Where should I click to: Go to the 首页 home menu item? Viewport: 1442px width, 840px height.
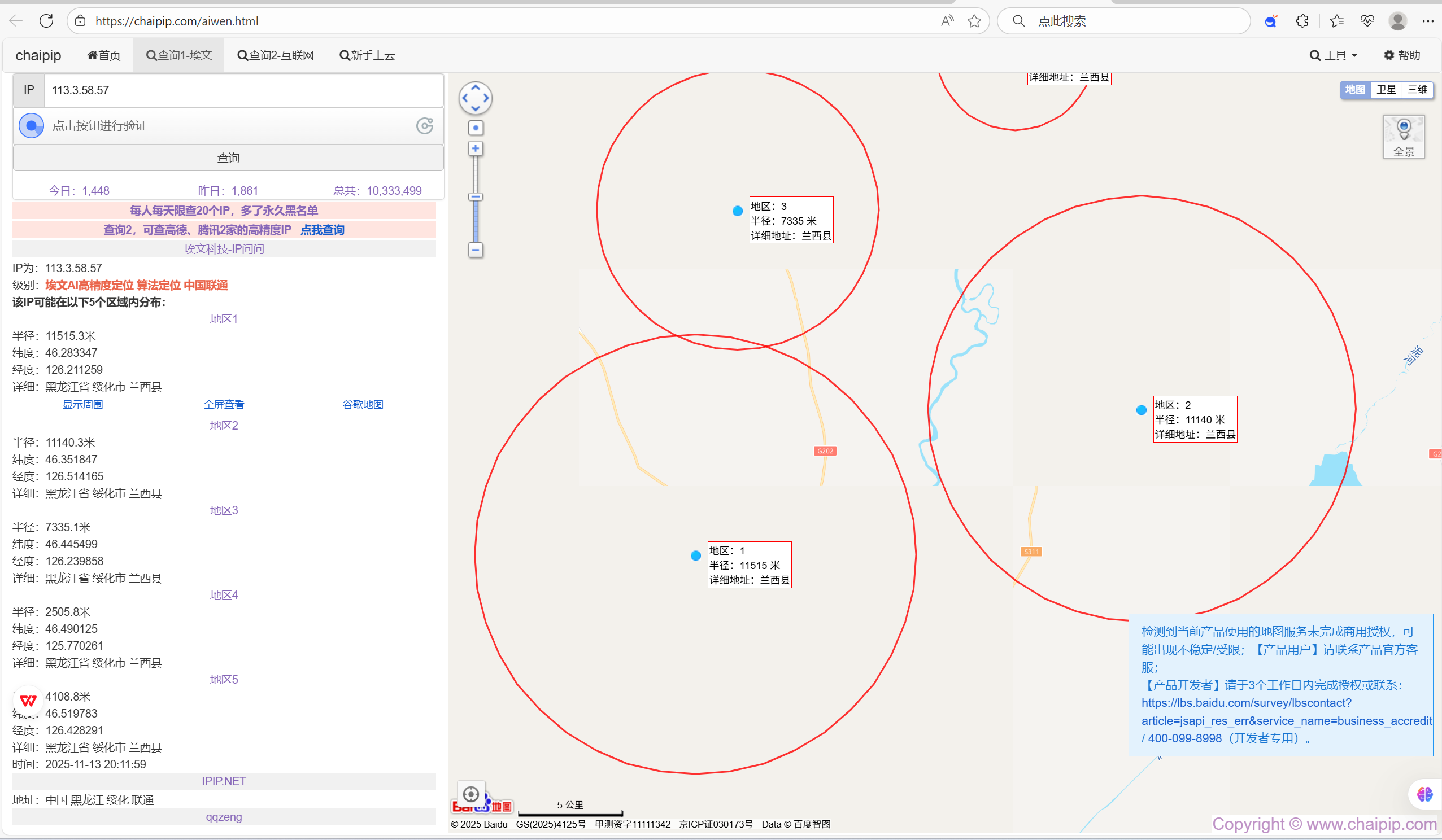pos(103,55)
